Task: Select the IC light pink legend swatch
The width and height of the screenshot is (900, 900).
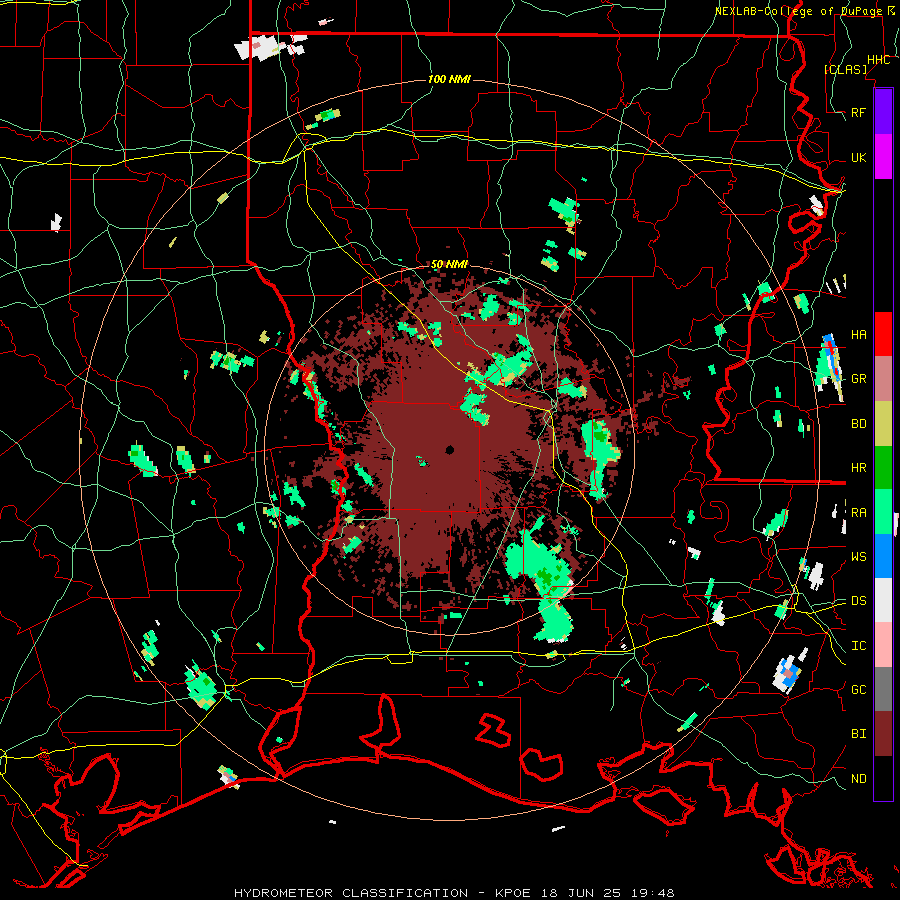Action: [x=883, y=645]
